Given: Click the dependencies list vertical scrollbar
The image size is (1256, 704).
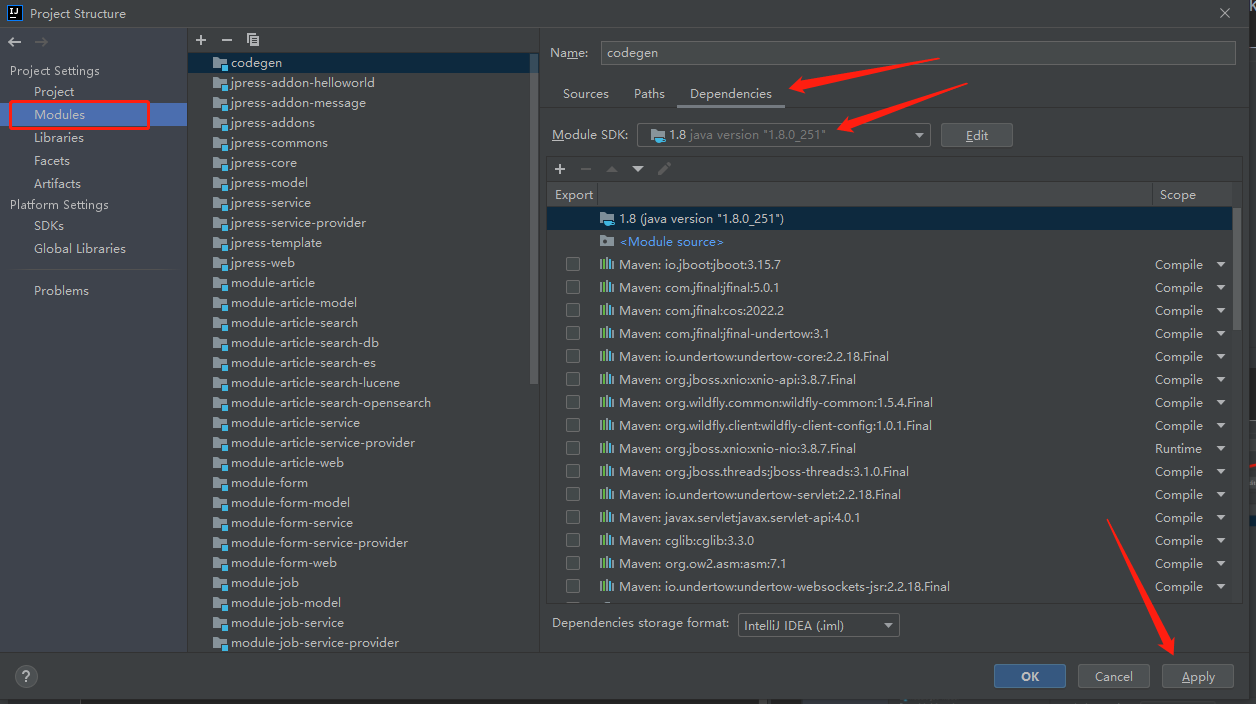Looking at the screenshot, I should point(1238,268).
